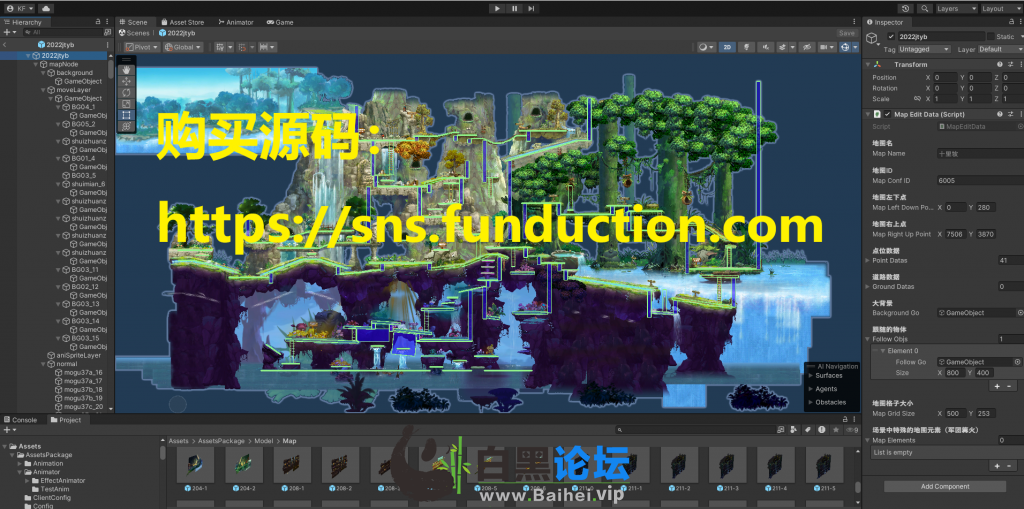
Task: Toggle constrained scale proportions link
Action: pos(917,99)
